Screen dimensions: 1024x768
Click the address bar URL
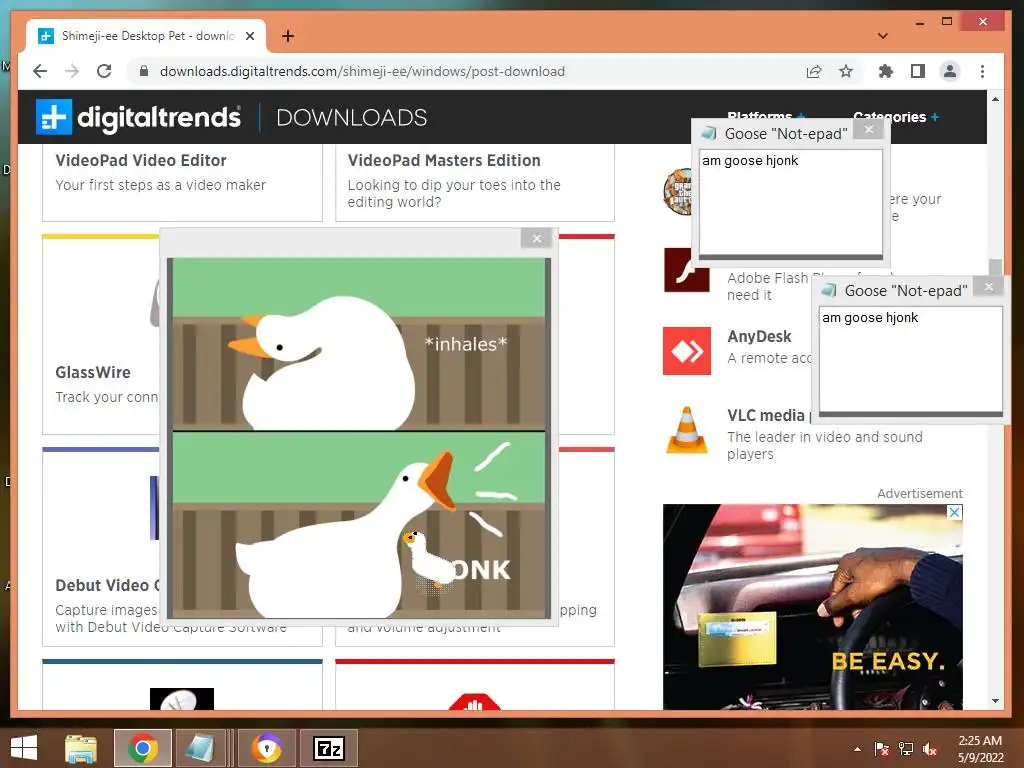pos(362,71)
